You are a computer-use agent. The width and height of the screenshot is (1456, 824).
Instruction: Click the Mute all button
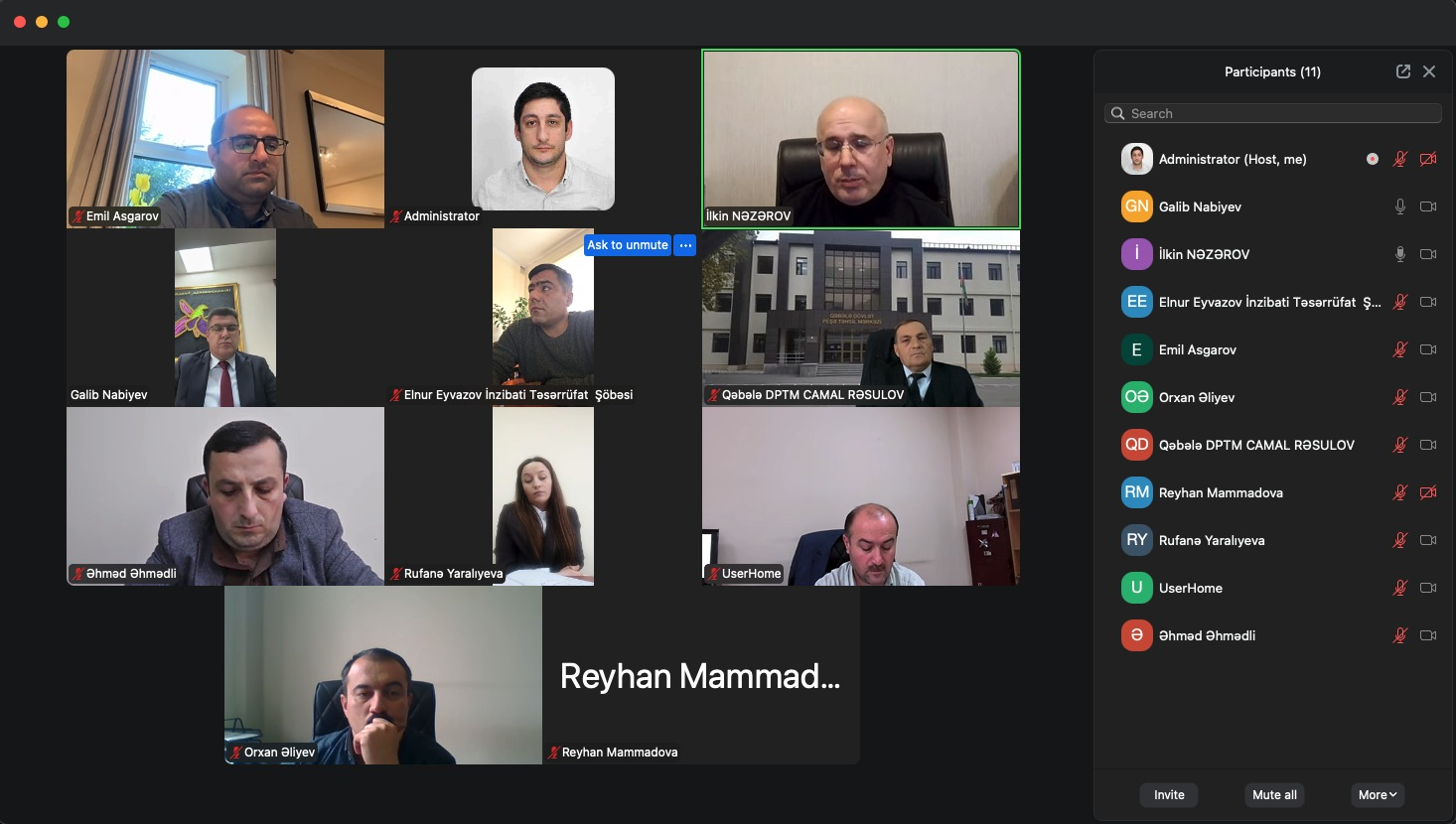click(1274, 795)
